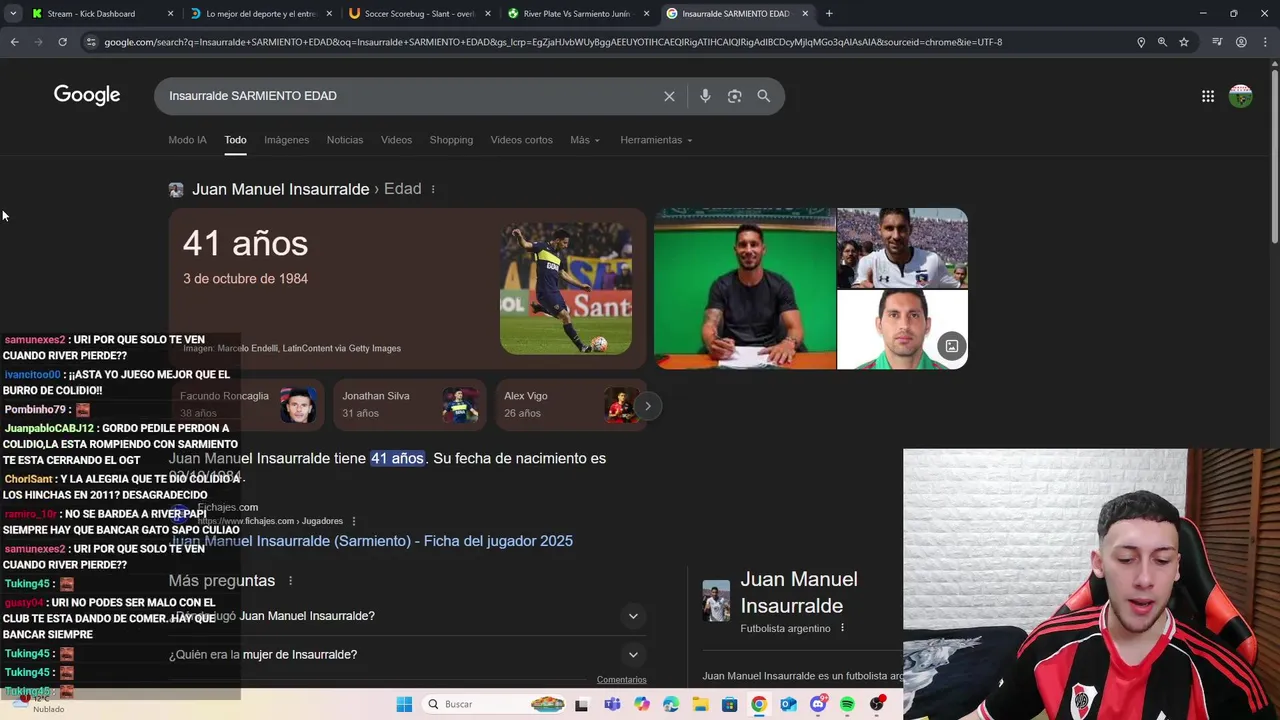Click Comentarios feedback link

tap(622, 680)
